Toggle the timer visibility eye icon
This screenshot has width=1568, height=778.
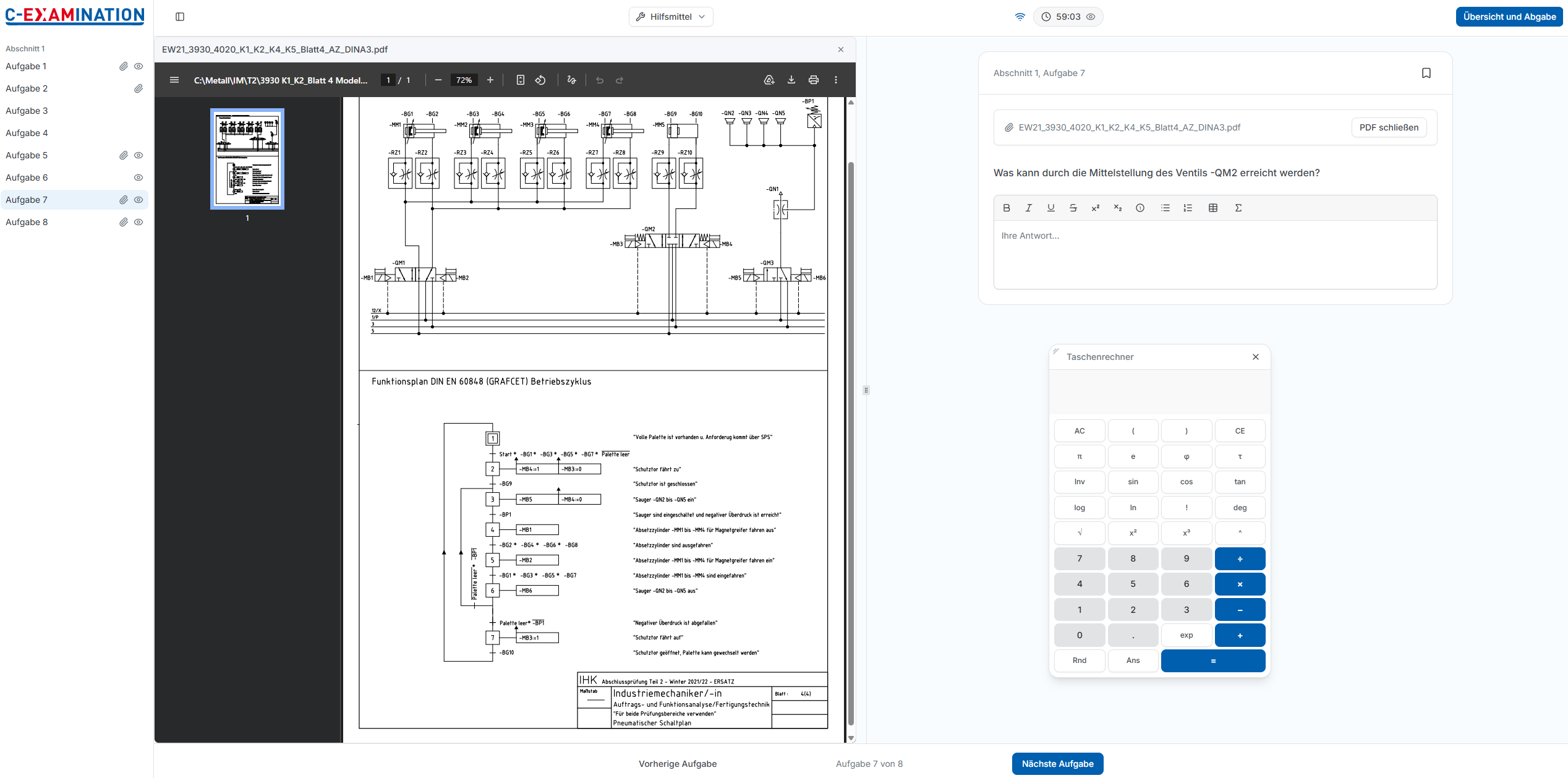pos(1091,17)
